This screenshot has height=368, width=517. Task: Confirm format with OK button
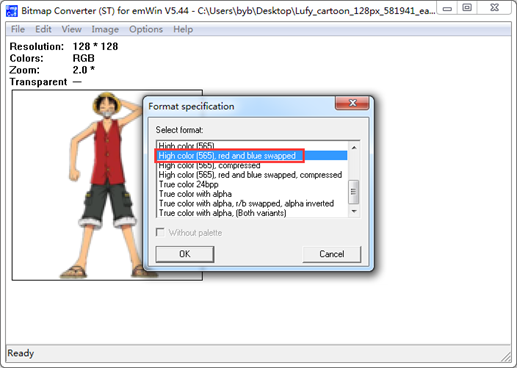(x=185, y=254)
